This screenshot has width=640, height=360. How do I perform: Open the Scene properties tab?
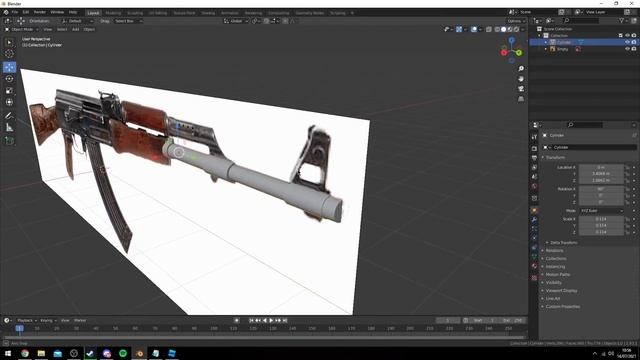click(534, 177)
